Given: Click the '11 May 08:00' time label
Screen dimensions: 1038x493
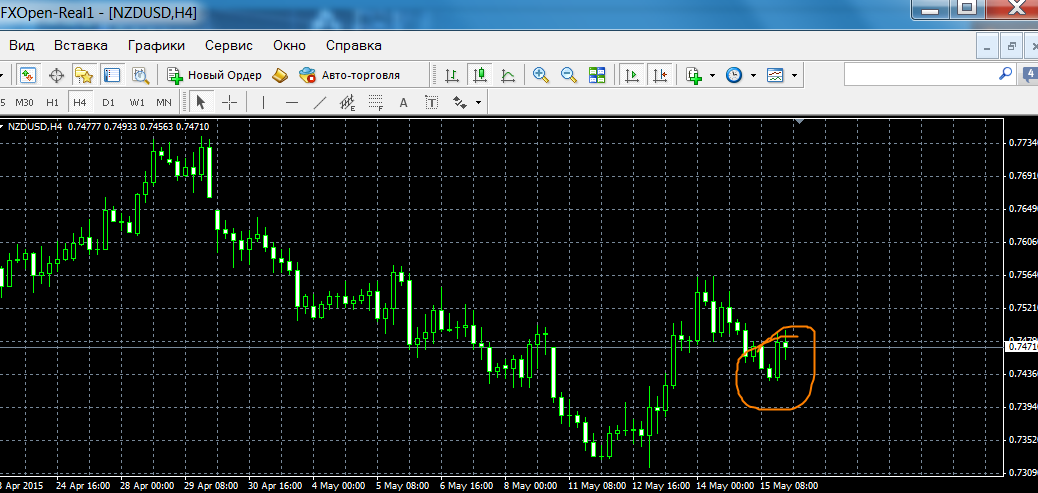Looking at the screenshot, I should click(x=595, y=485).
